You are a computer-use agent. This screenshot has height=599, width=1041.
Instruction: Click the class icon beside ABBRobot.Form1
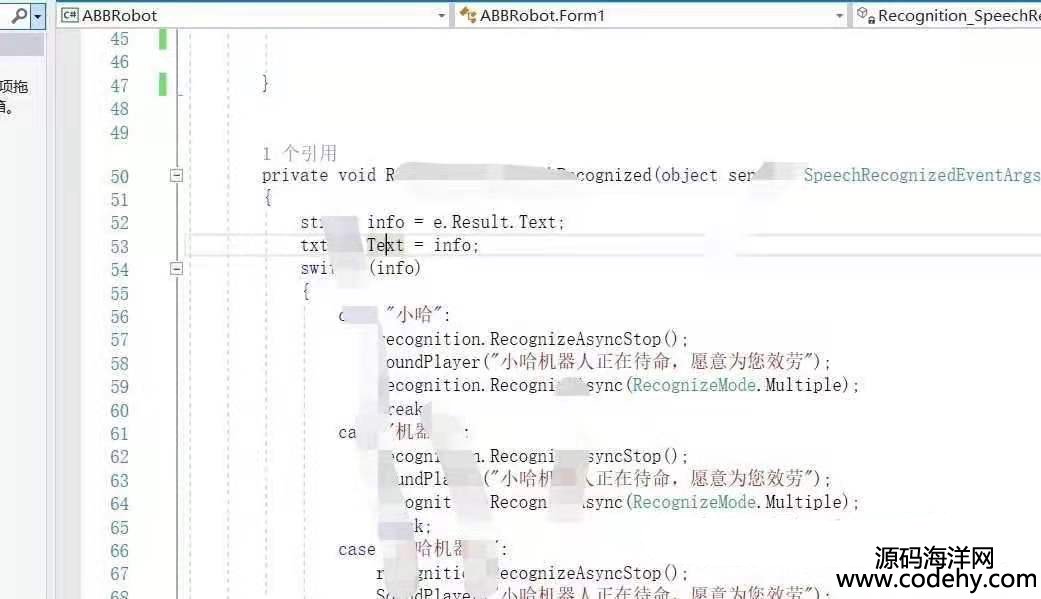coord(467,16)
